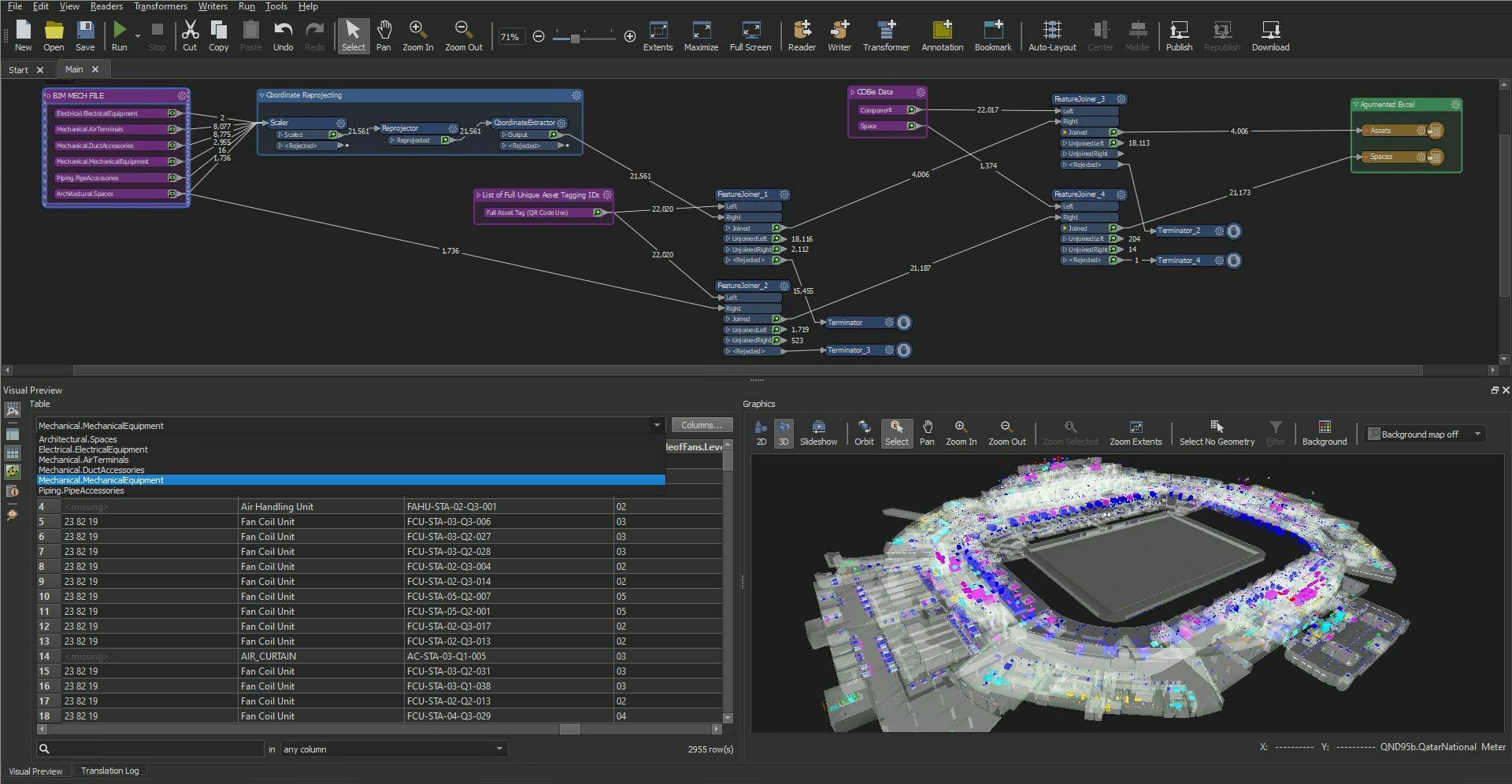Click the New workspace icon

point(23,35)
